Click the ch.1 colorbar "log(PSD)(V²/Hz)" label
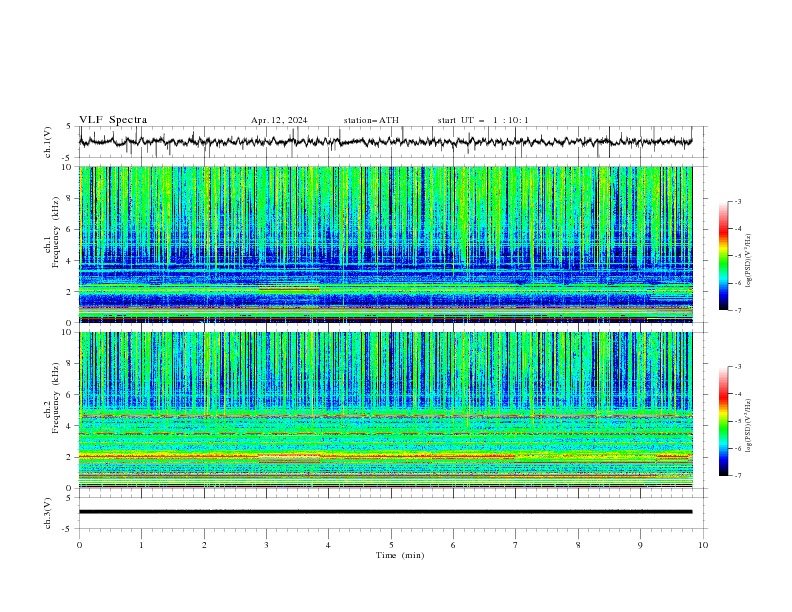The height and width of the screenshot is (612, 792). (749, 261)
